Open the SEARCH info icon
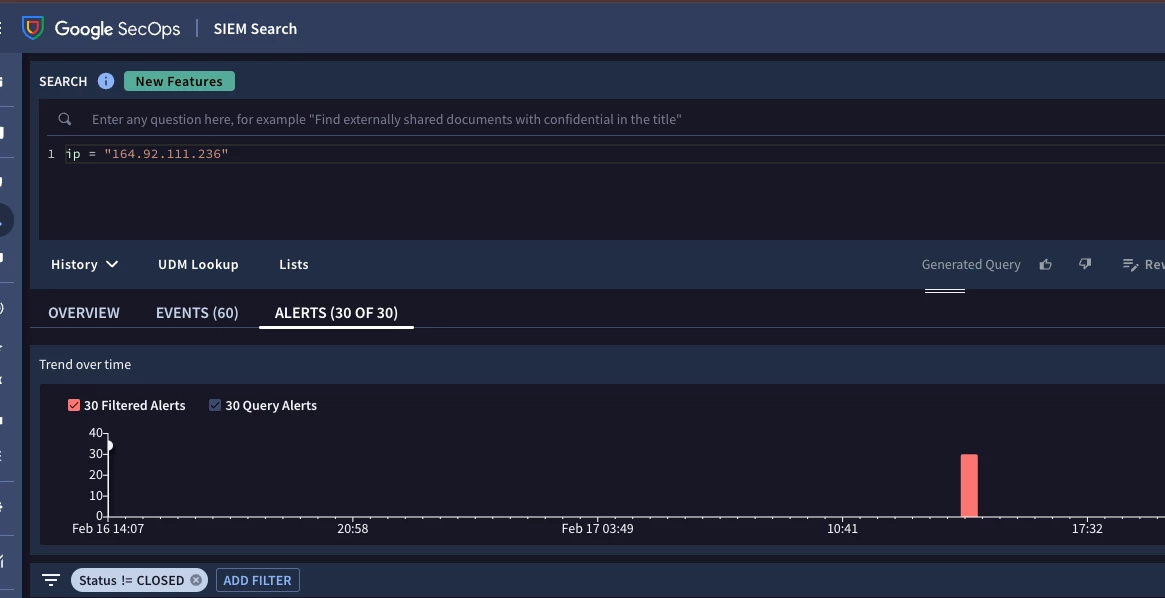The height and width of the screenshot is (598, 1165). click(x=106, y=81)
